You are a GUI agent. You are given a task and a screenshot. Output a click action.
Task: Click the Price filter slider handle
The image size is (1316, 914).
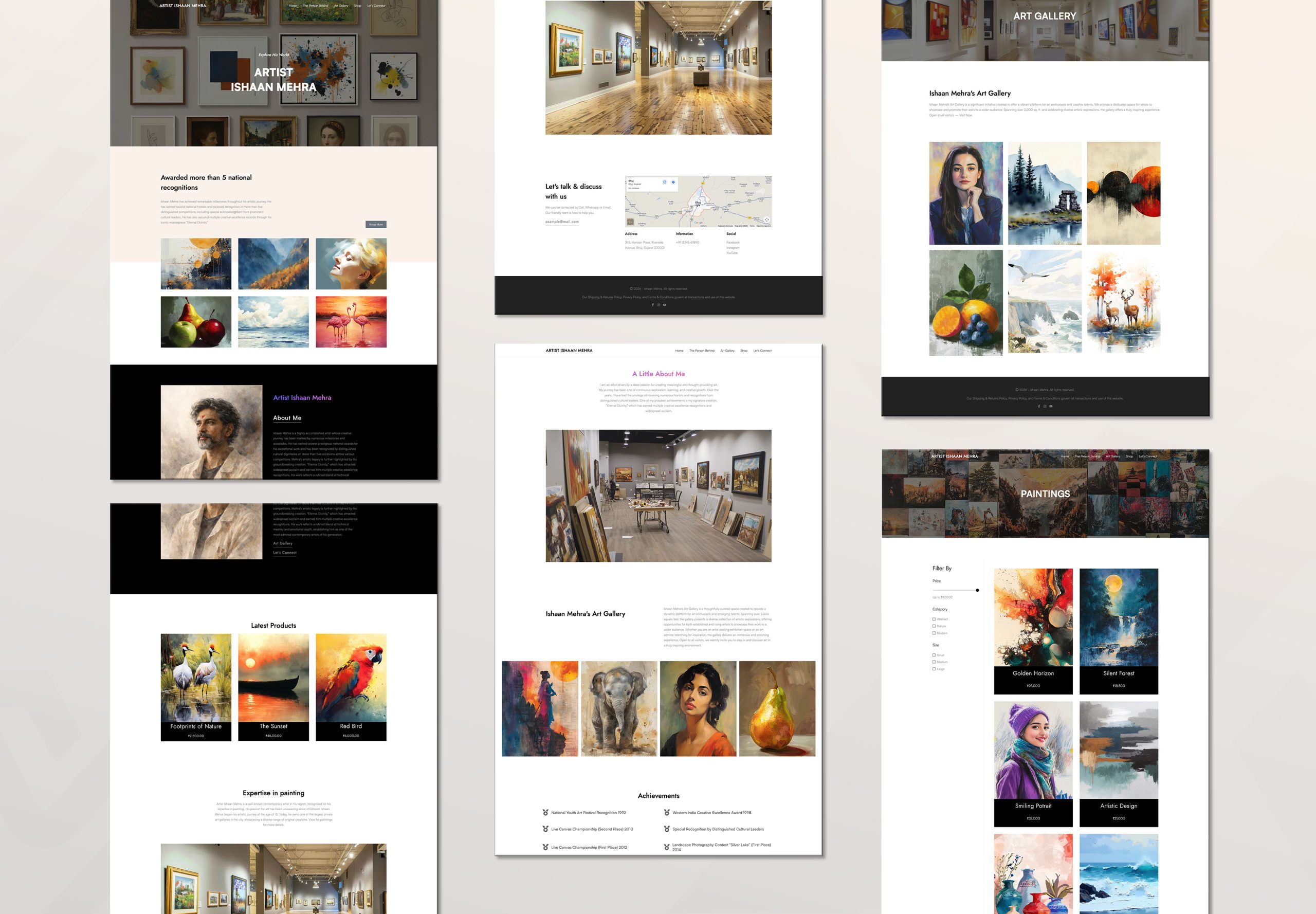(977, 590)
